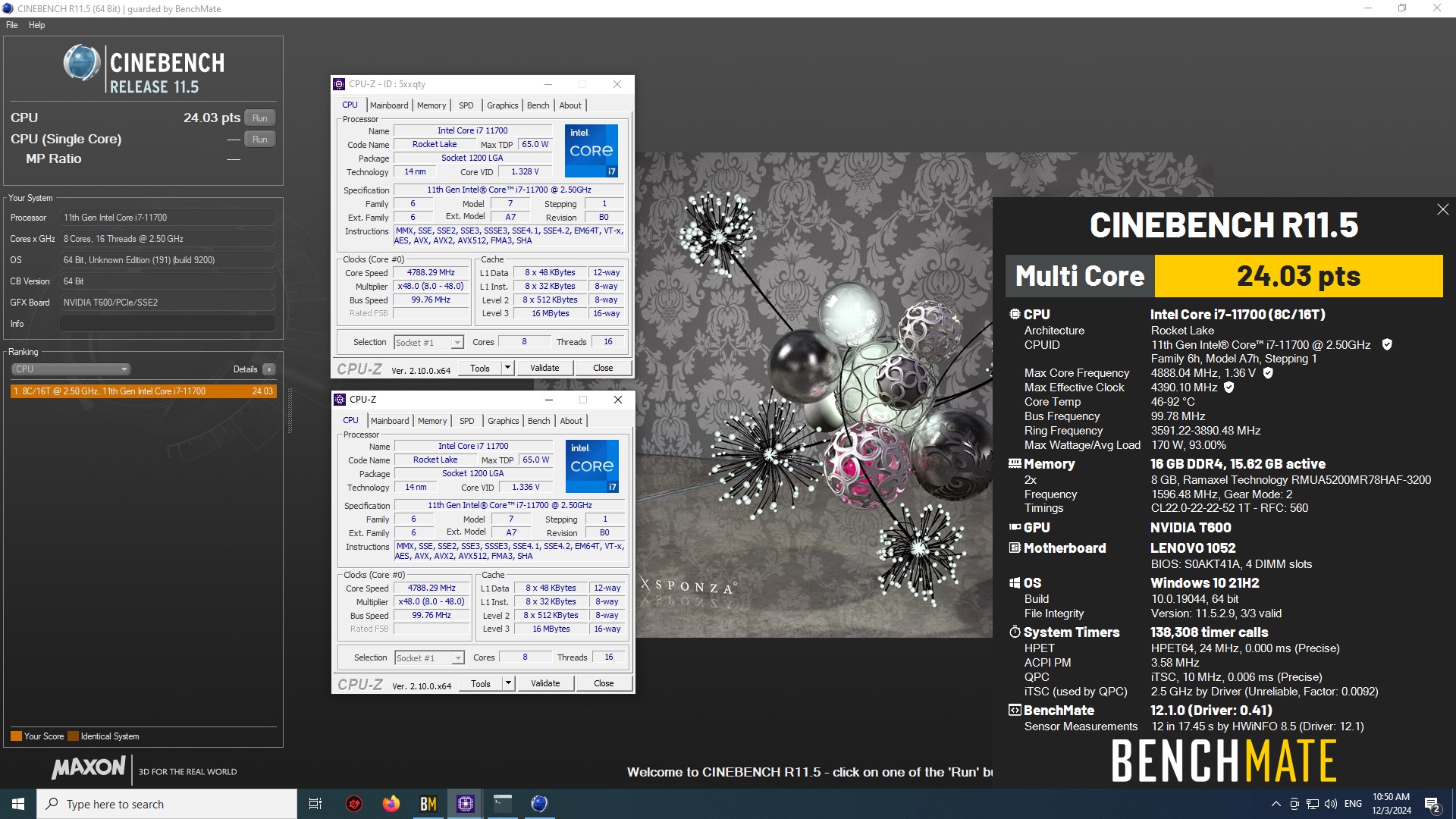Minimize the lower CPU-Z window
Image resolution: width=1456 pixels, height=819 pixels.
click(549, 400)
